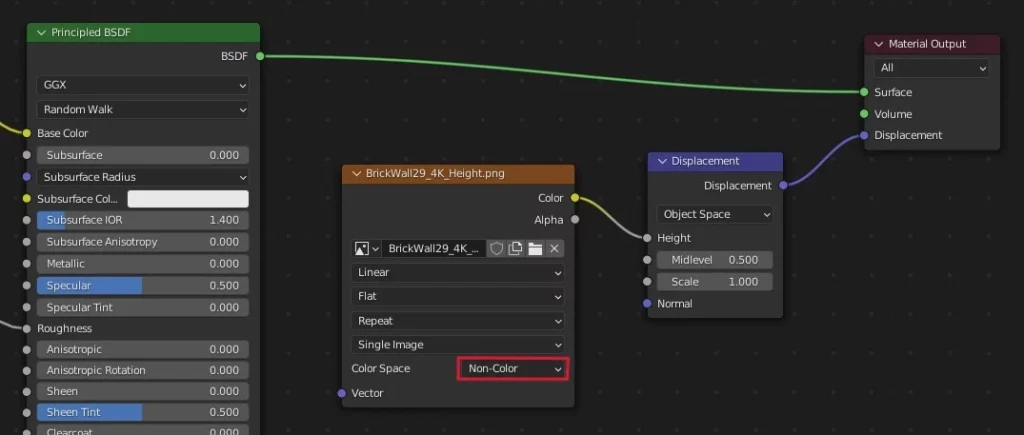1024x435 pixels.
Task: Click the Specular value slider
Action: point(143,286)
